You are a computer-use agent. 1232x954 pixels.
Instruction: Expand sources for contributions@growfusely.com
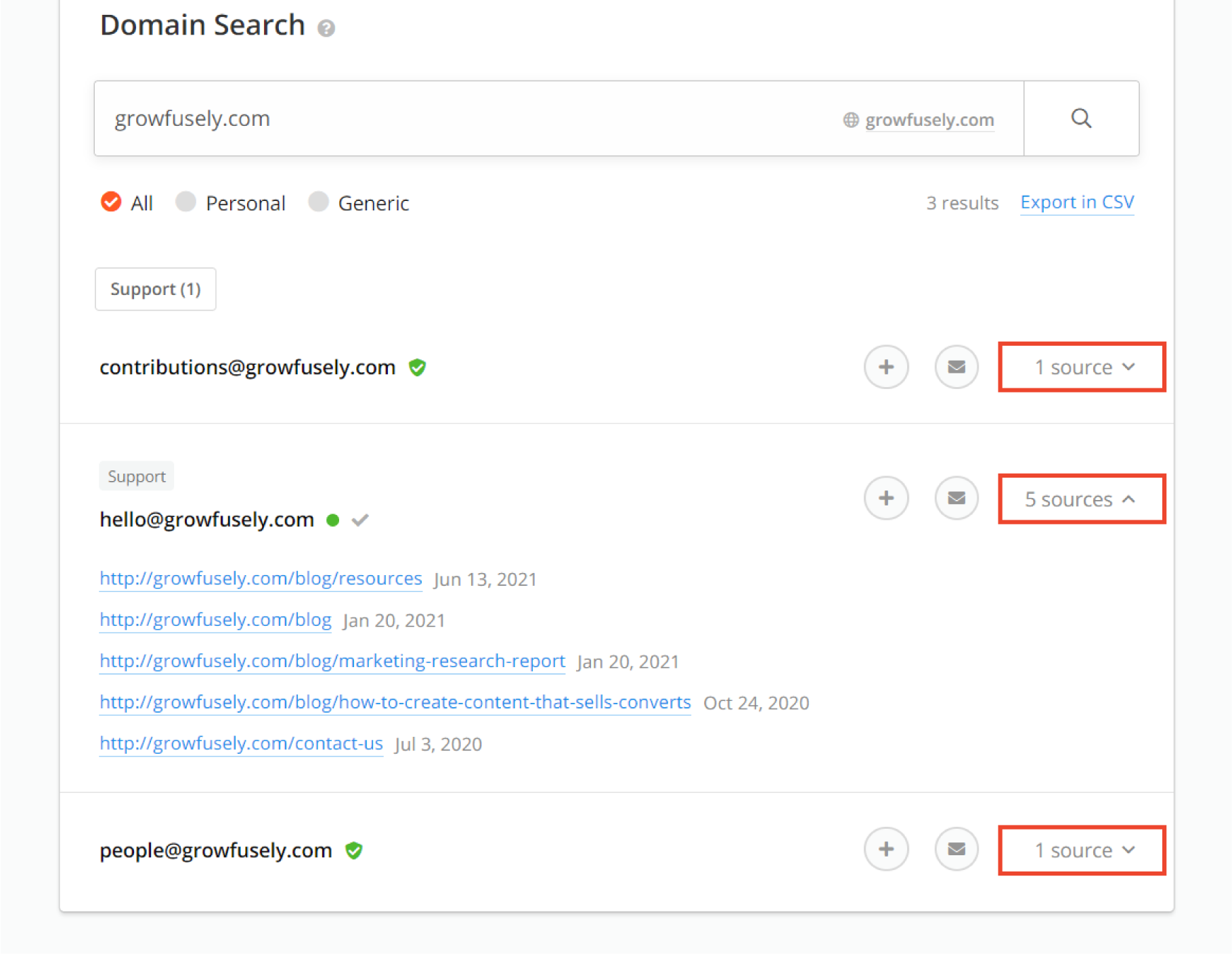pyautogui.click(x=1081, y=367)
